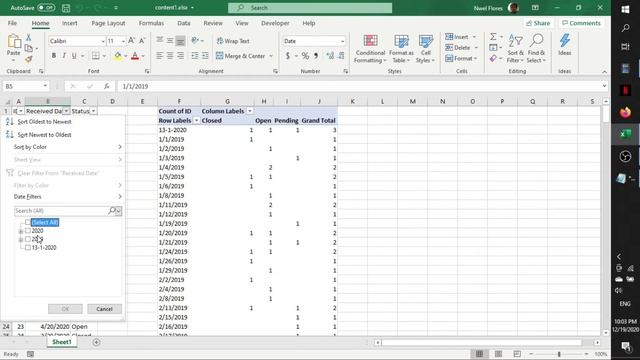Open the Developer tab
Image resolution: width=640 pixels, height=360 pixels.
pyautogui.click(x=275, y=23)
